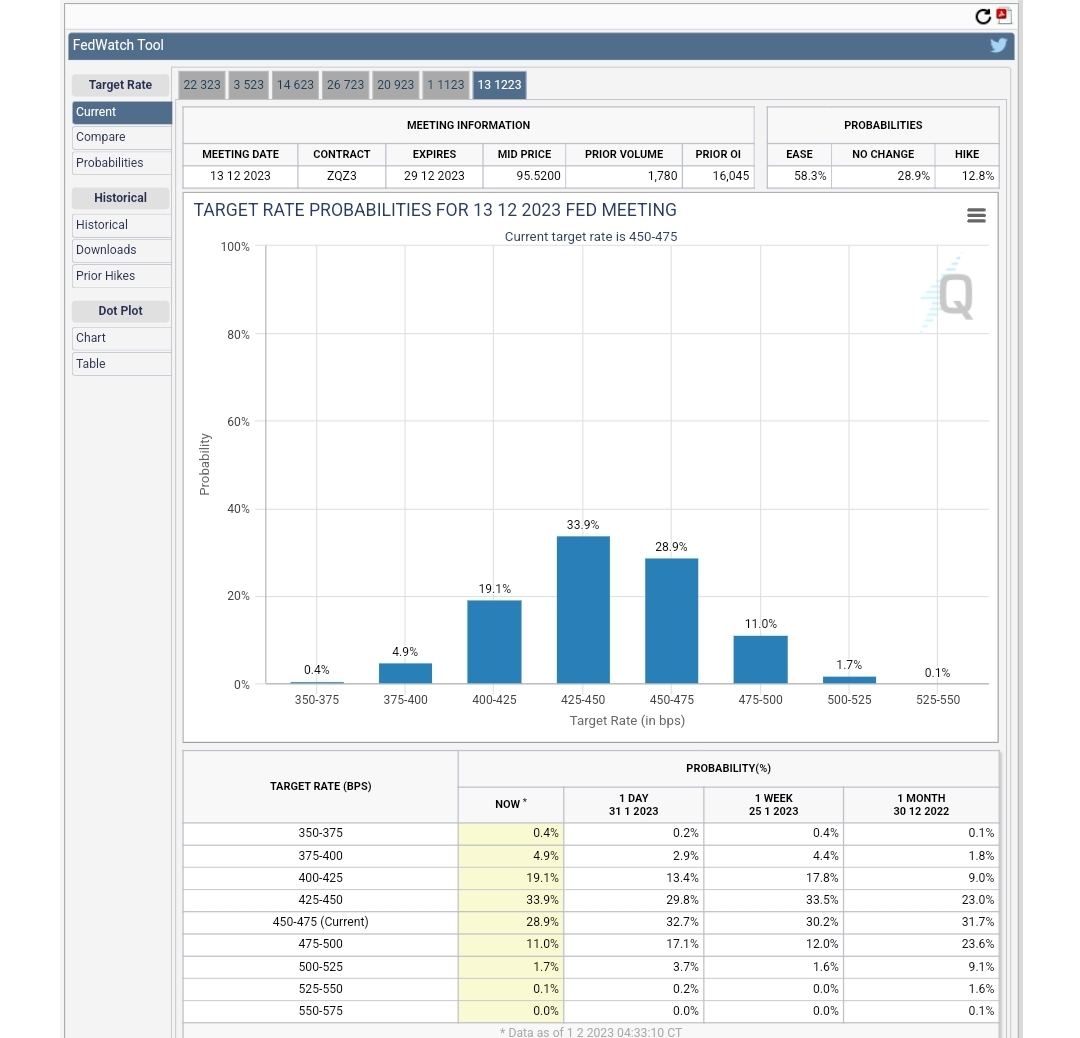Open the Probabilities sidebar item

pyautogui.click(x=122, y=163)
